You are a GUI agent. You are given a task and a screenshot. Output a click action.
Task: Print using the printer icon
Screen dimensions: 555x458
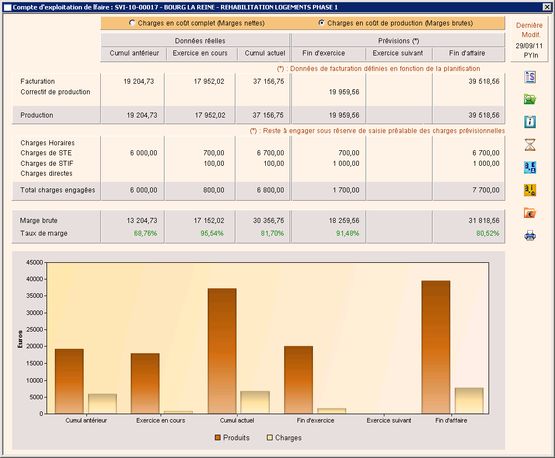(x=530, y=235)
